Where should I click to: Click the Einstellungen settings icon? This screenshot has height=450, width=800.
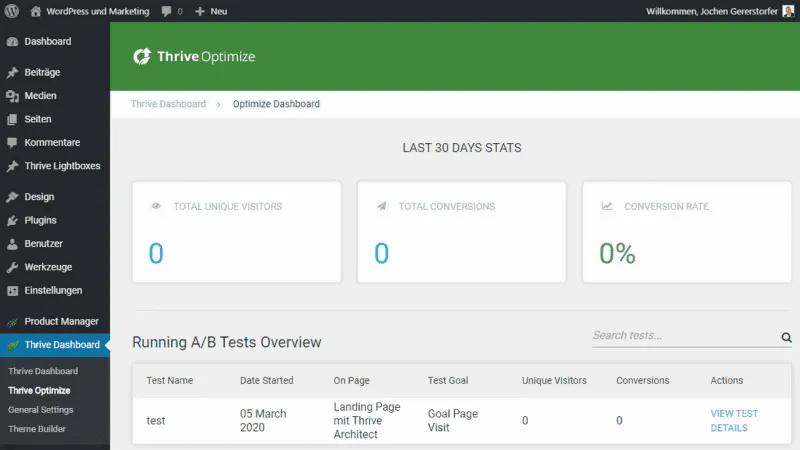[12, 291]
